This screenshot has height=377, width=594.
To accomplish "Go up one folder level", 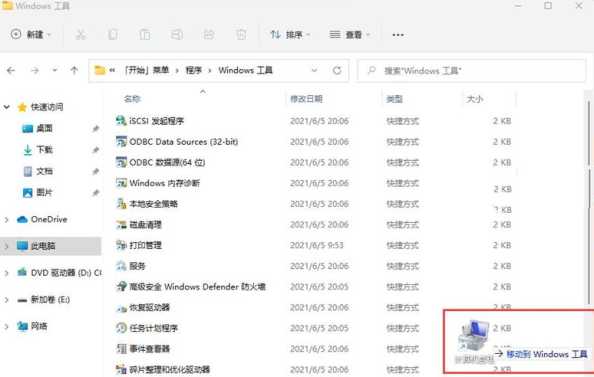I will [74, 70].
